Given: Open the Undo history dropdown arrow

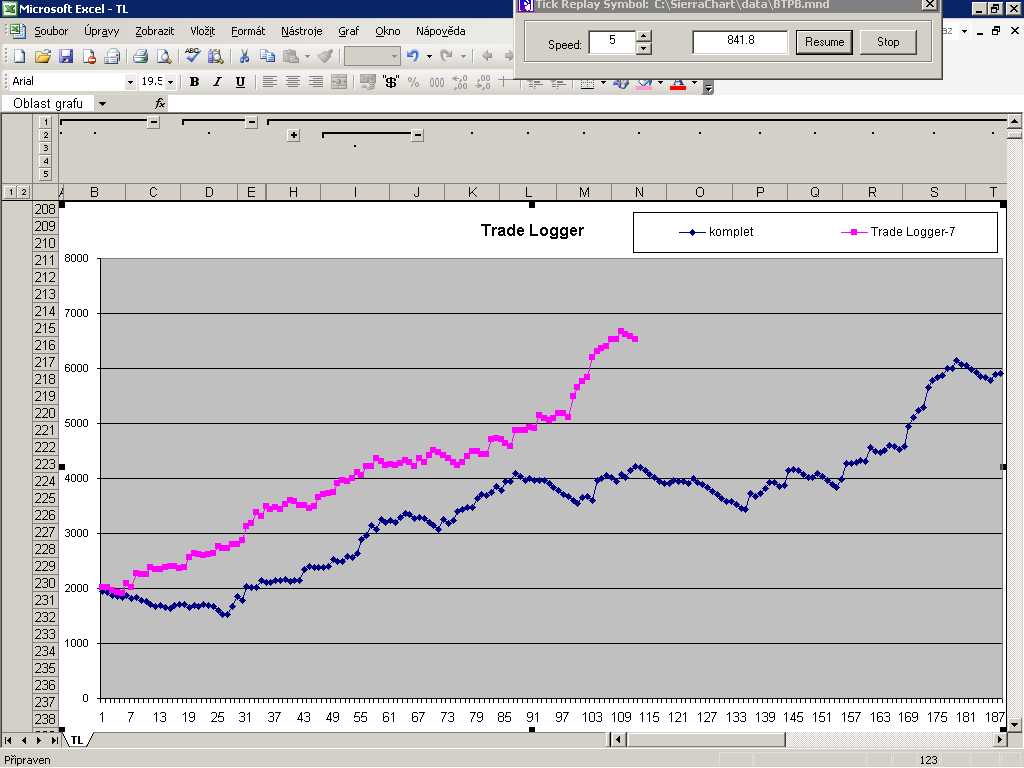Looking at the screenshot, I should [428, 56].
